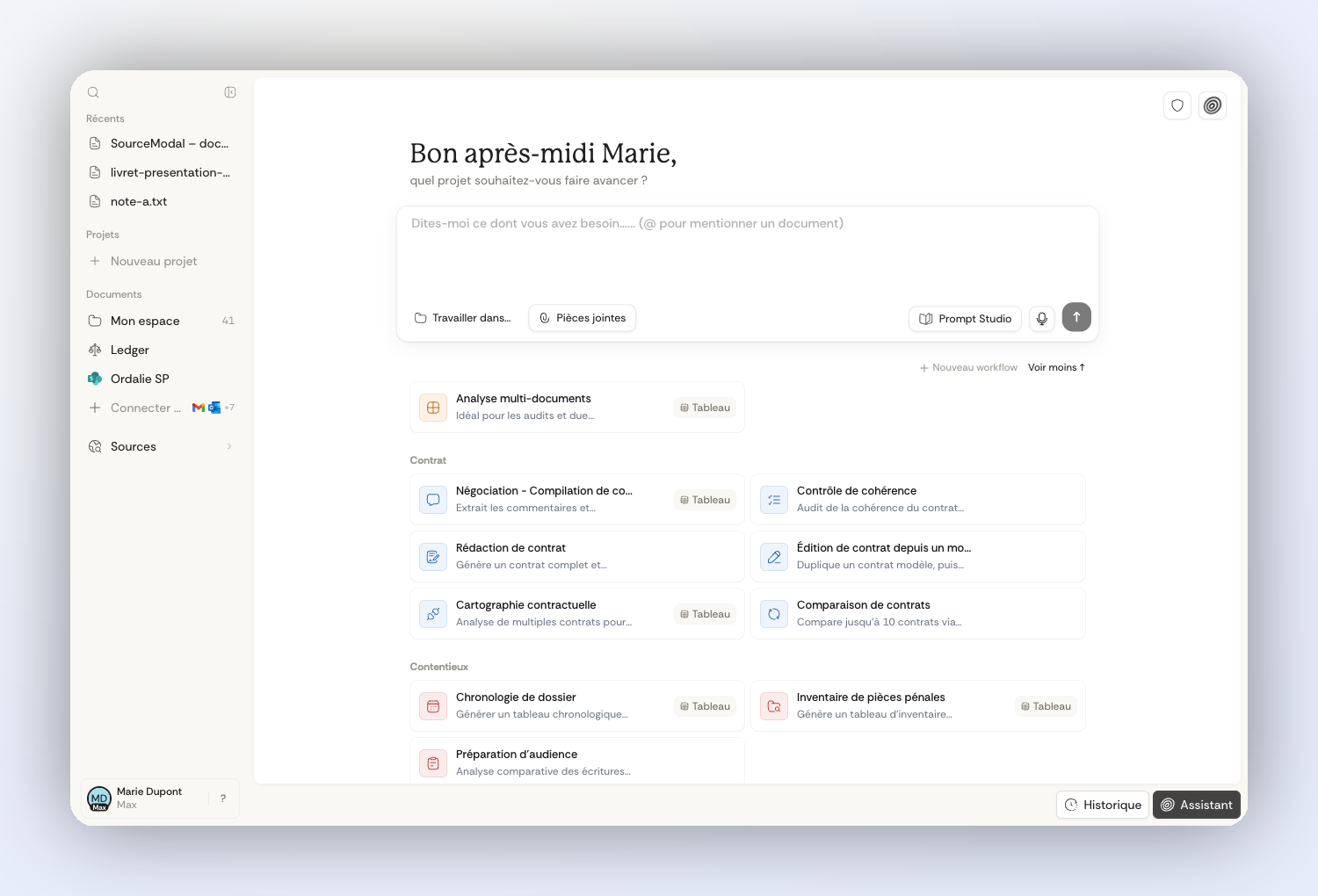
Task: Click the send arrow button
Action: click(1076, 317)
